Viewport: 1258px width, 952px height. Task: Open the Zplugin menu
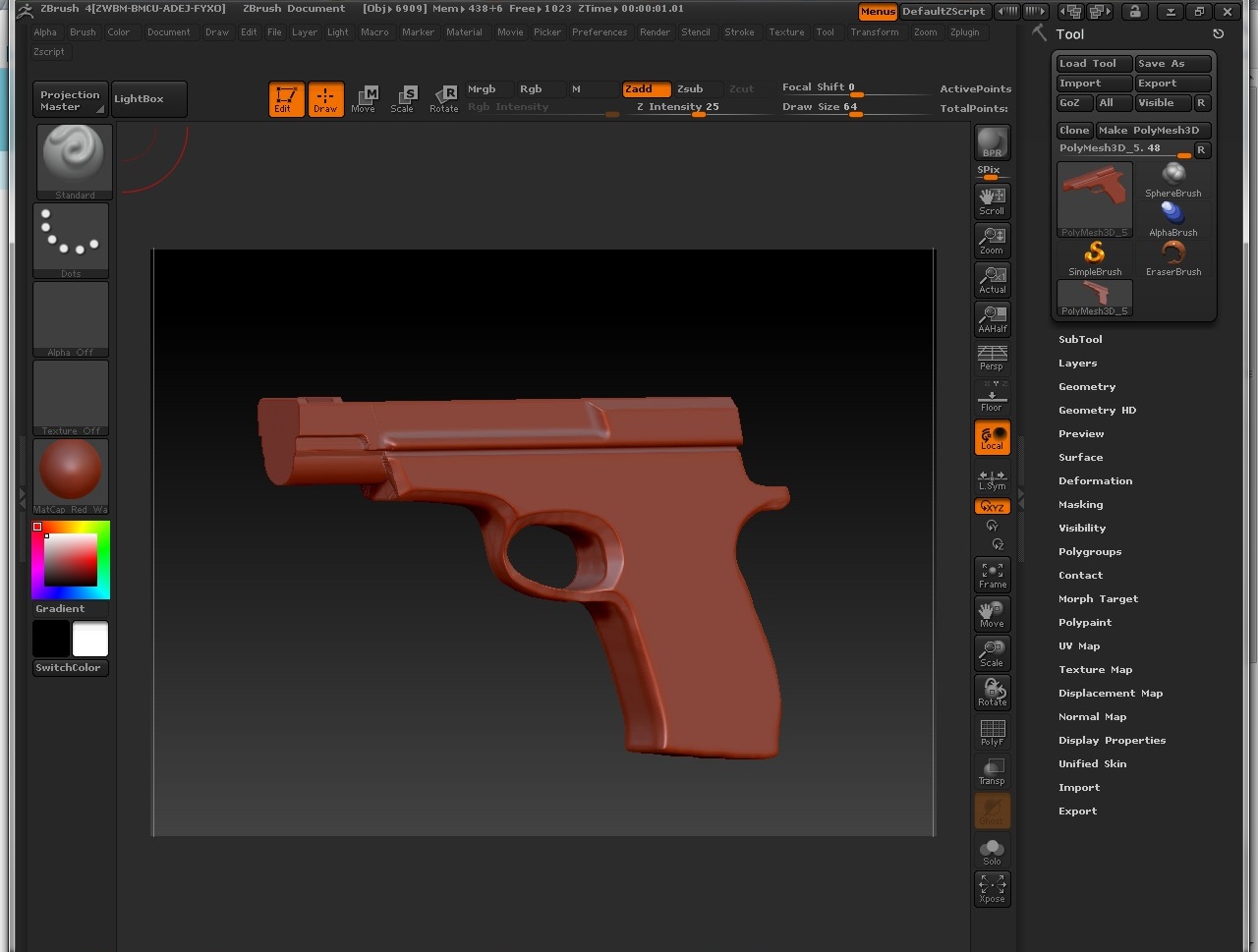964,32
